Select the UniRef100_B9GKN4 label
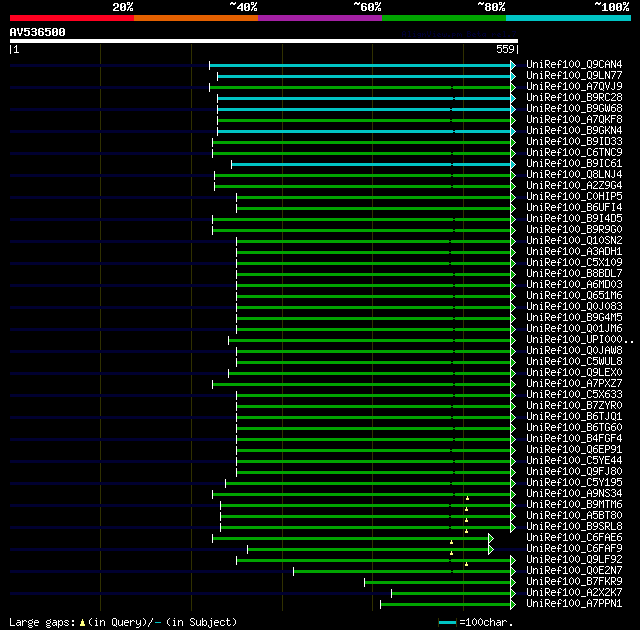The image size is (640, 630). coord(574,131)
